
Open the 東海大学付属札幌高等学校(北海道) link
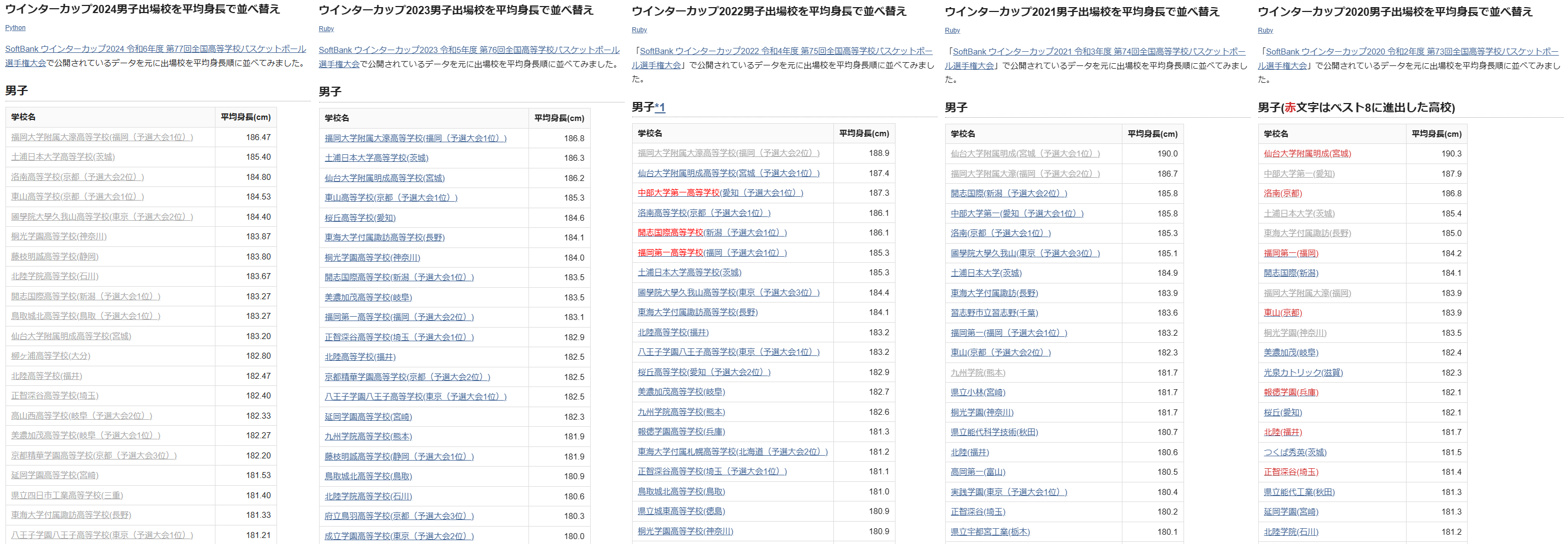pyautogui.click(x=732, y=452)
